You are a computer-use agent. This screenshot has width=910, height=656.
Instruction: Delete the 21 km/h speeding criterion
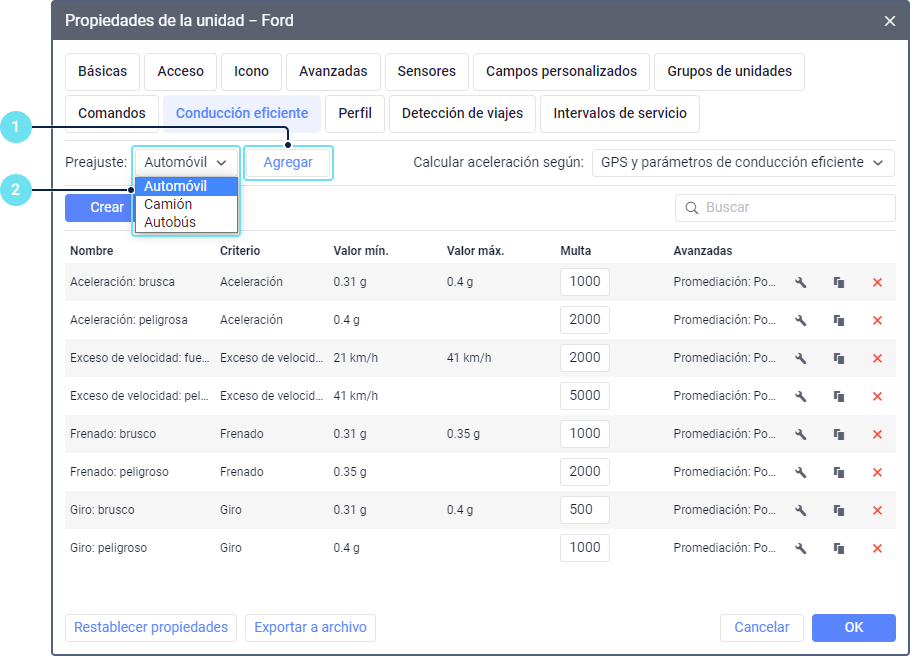pos(878,358)
